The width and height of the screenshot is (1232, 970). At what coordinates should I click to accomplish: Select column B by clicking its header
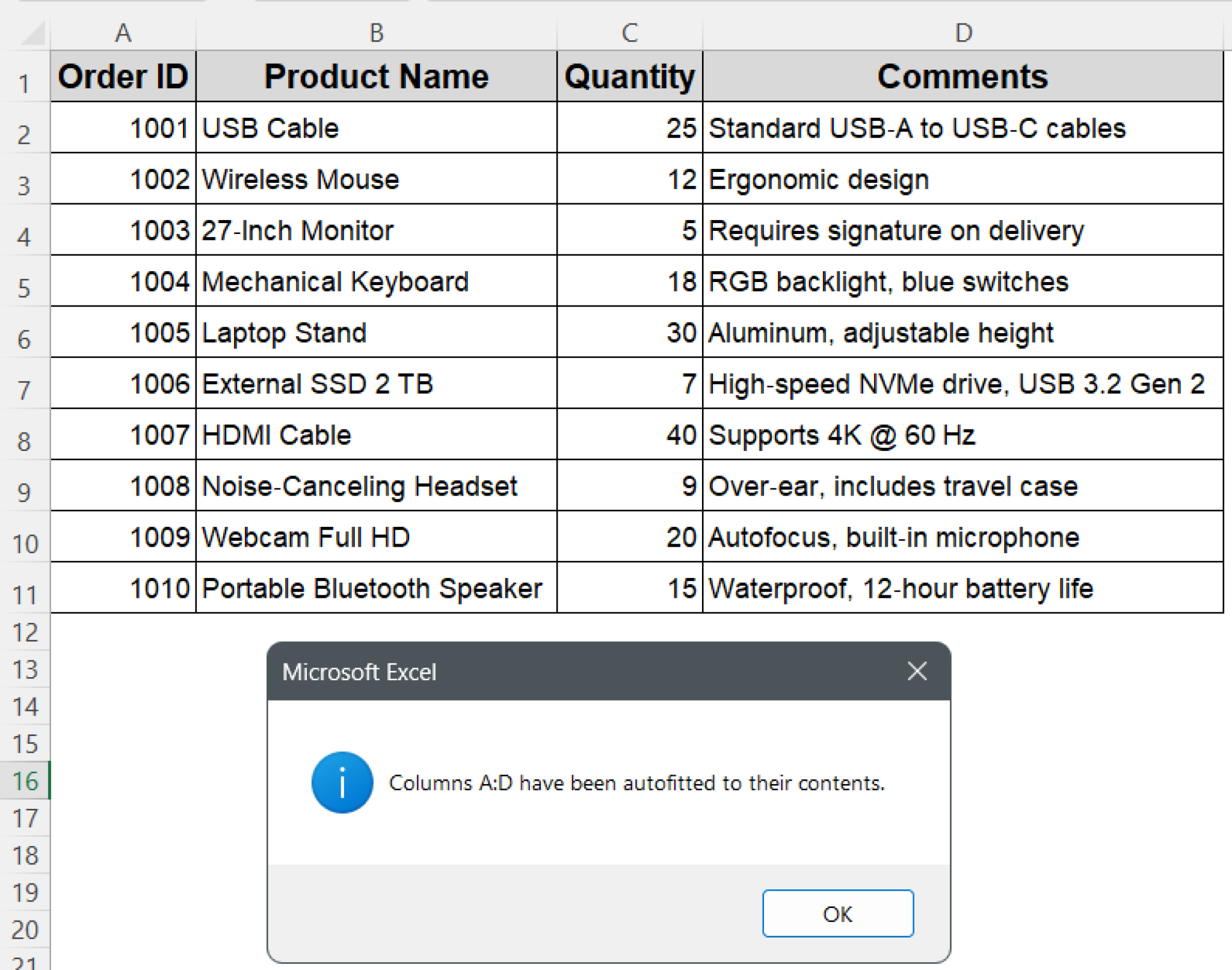pos(377,33)
